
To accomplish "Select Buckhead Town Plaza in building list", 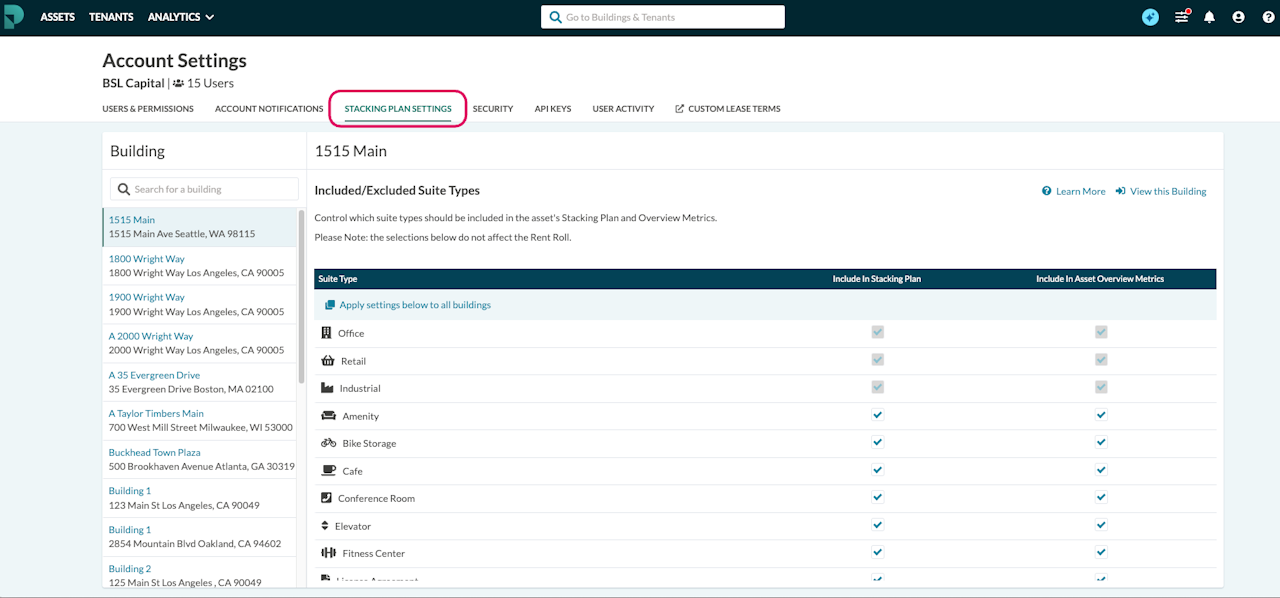I will (x=155, y=453).
